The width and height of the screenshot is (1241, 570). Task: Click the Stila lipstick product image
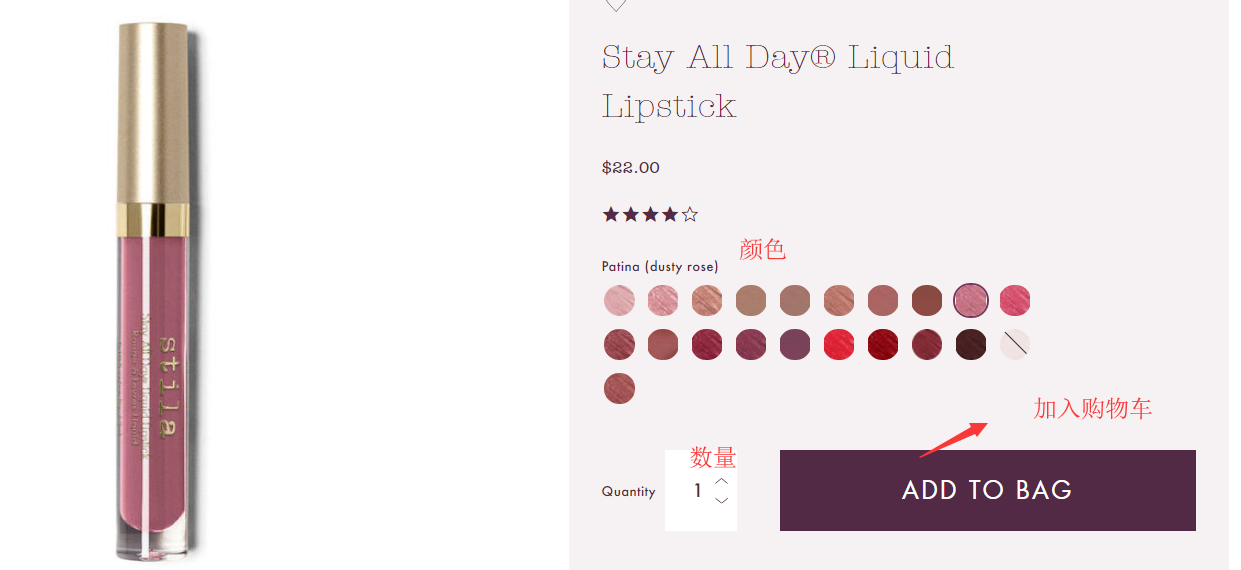pos(153,290)
